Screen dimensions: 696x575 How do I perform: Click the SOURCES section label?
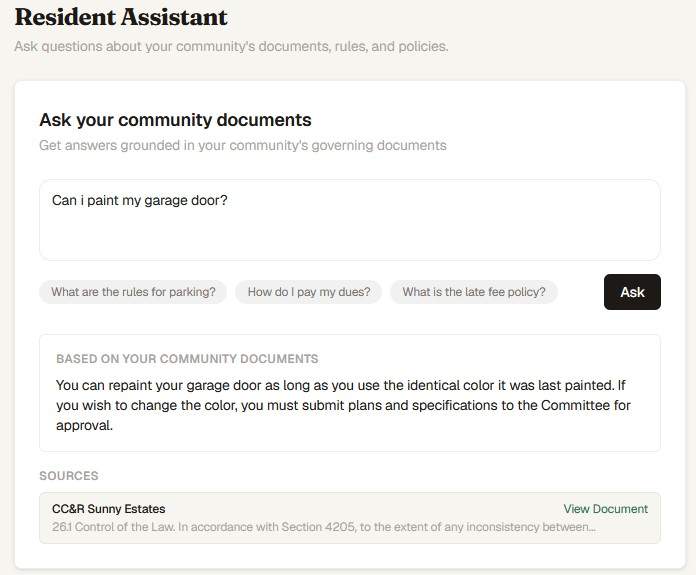click(69, 476)
